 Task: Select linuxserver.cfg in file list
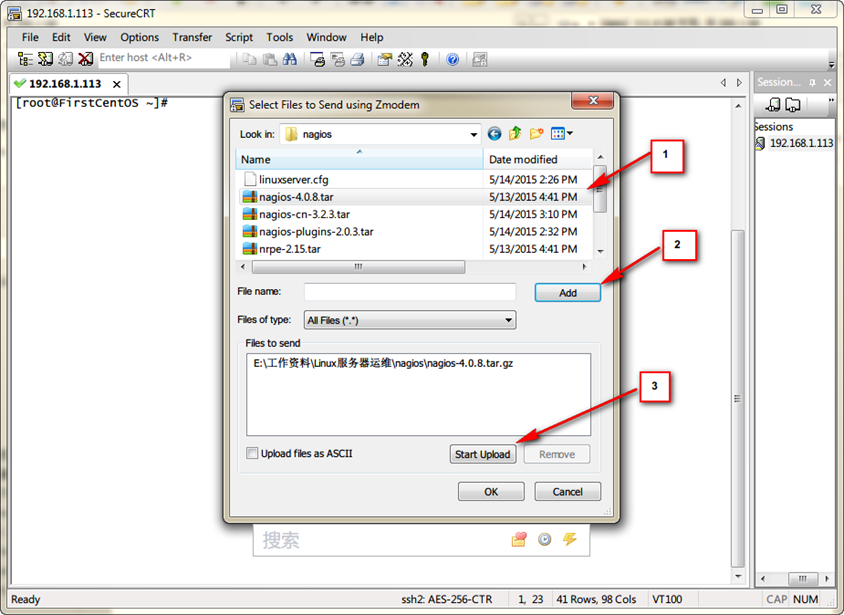click(x=414, y=179)
